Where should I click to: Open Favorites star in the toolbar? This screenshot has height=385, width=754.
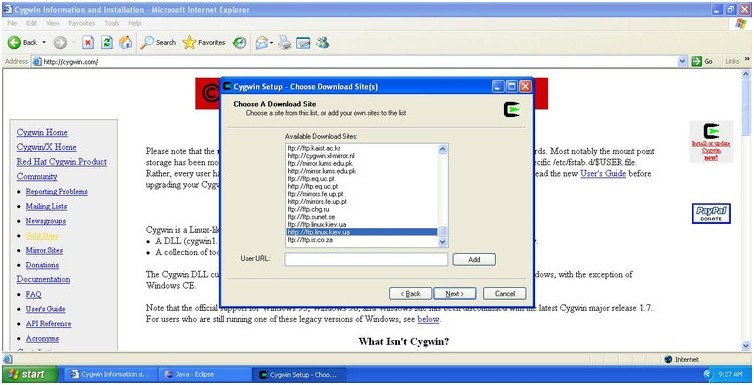point(189,43)
